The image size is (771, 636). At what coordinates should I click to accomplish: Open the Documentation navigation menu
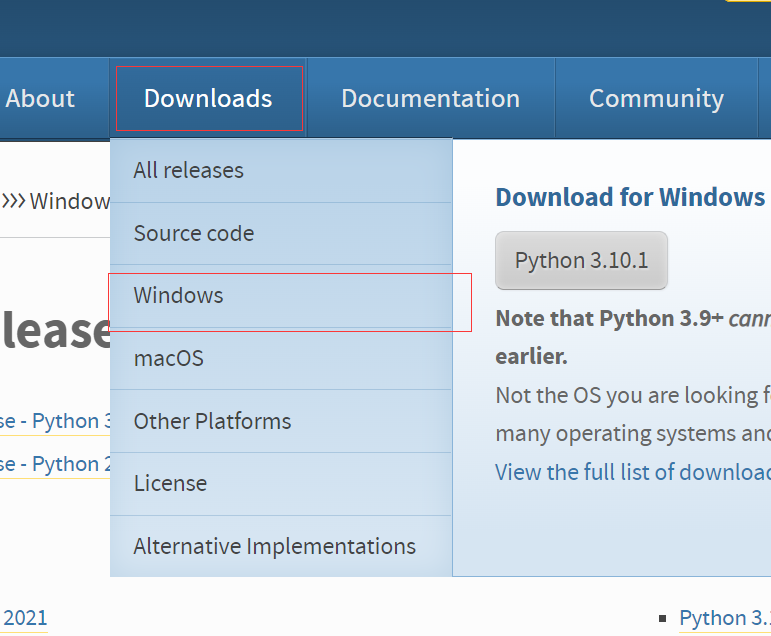[430, 99]
